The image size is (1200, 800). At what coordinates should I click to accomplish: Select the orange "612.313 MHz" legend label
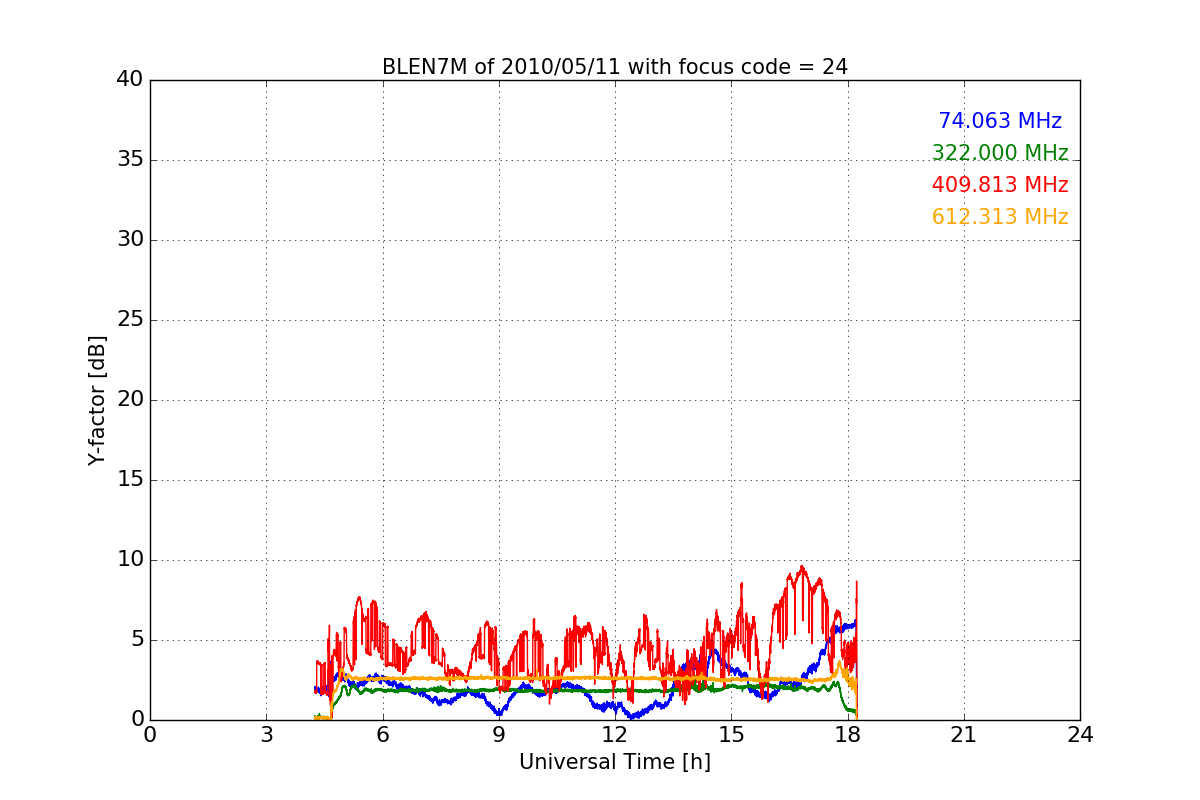tap(1000, 217)
